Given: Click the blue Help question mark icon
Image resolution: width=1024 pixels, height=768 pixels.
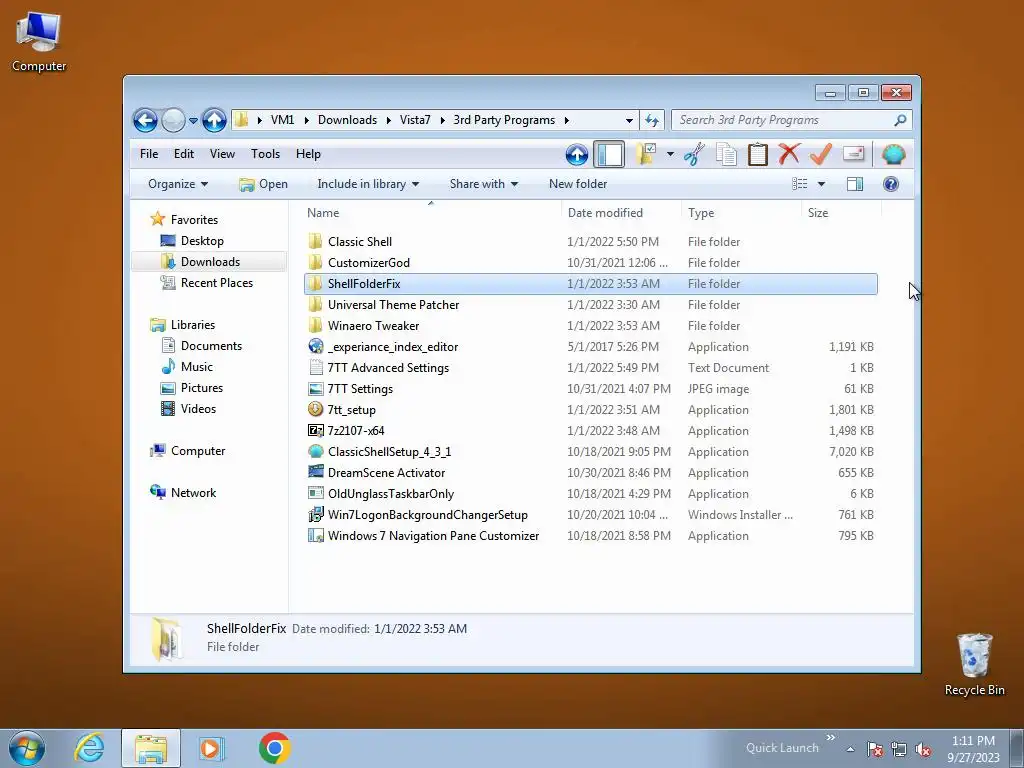Looking at the screenshot, I should point(891,184).
